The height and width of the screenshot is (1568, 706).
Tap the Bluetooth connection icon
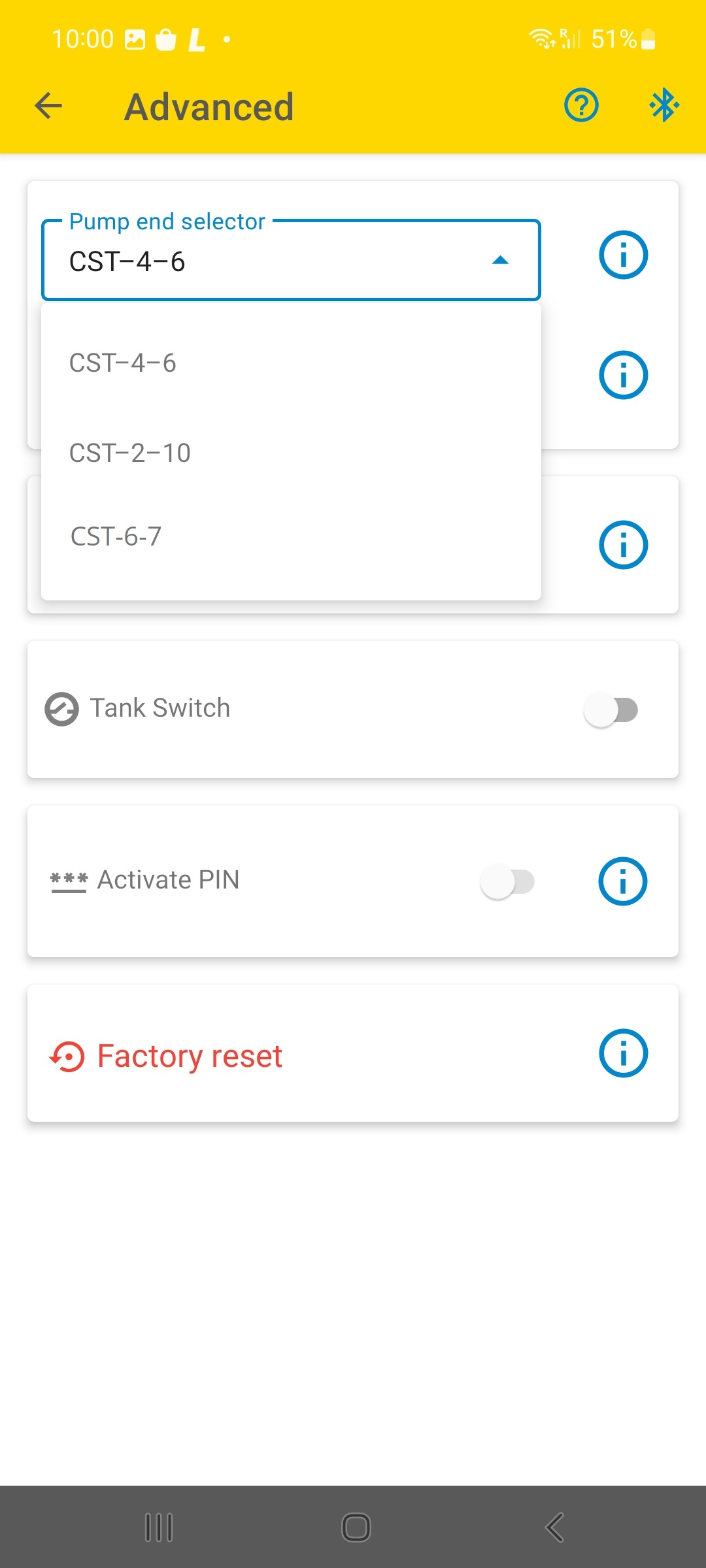pyautogui.click(x=664, y=105)
